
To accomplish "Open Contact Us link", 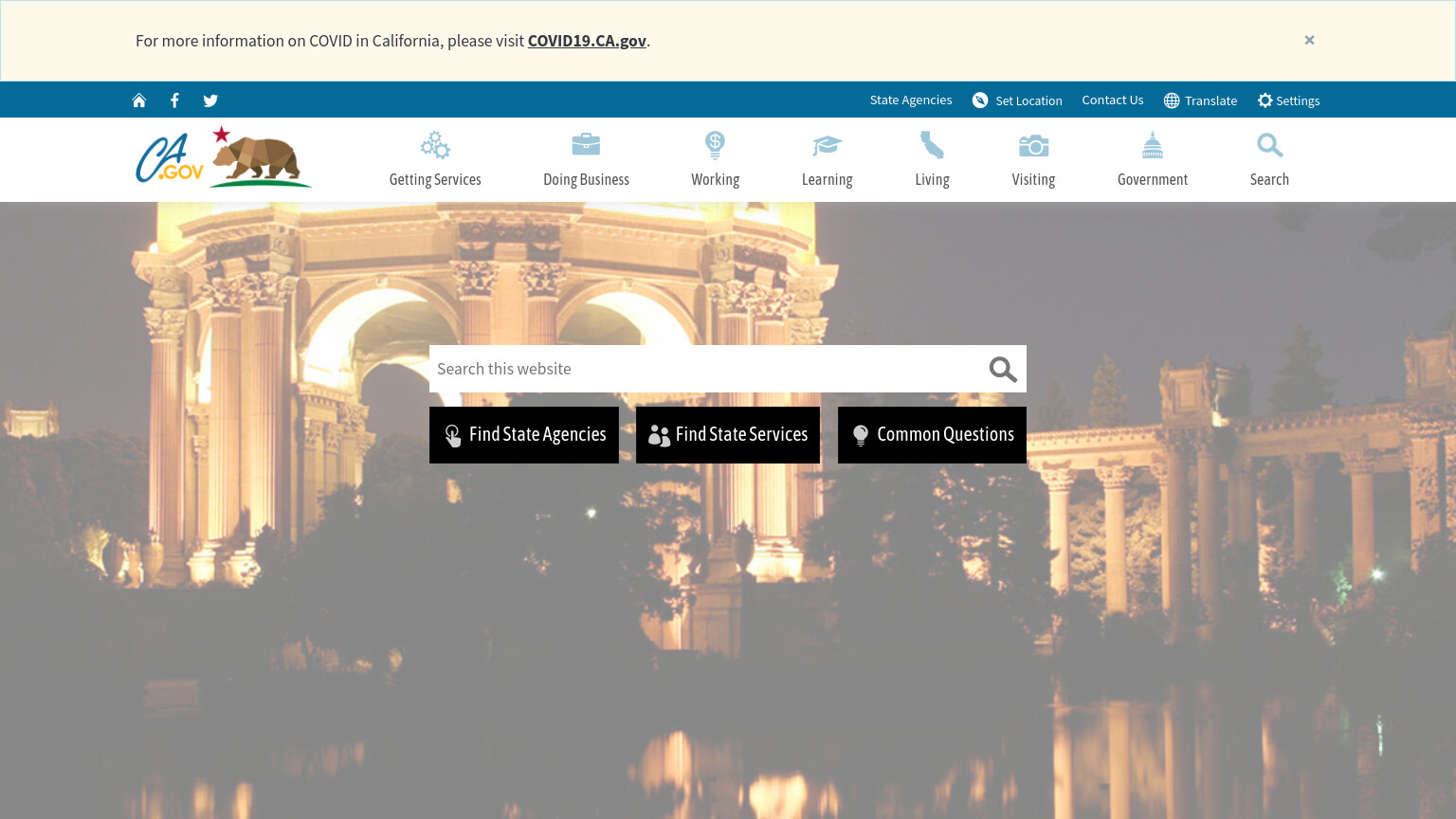I will point(1113,100).
